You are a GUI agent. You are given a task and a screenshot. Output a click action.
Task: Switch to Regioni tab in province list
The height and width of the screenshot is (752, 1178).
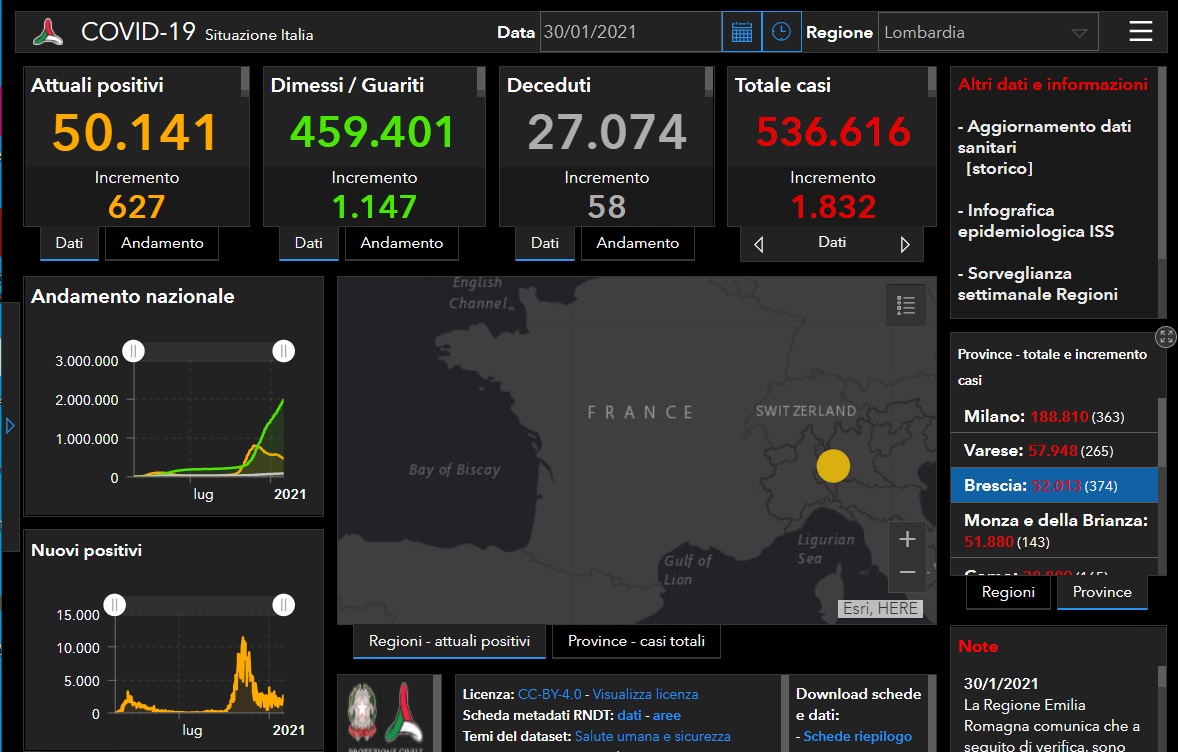[x=1008, y=592]
